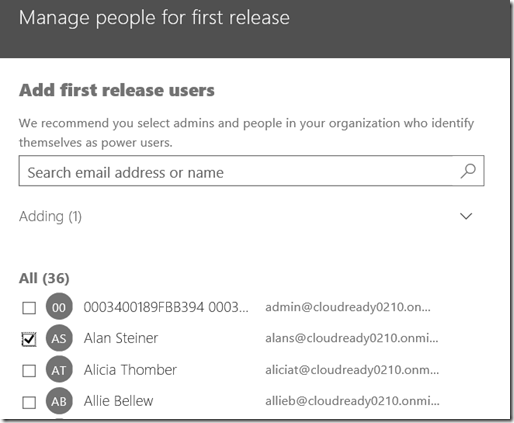Screen dimensions: 514x423
Task: Click the admin@cloudready0210 email address
Action: [x=348, y=307]
